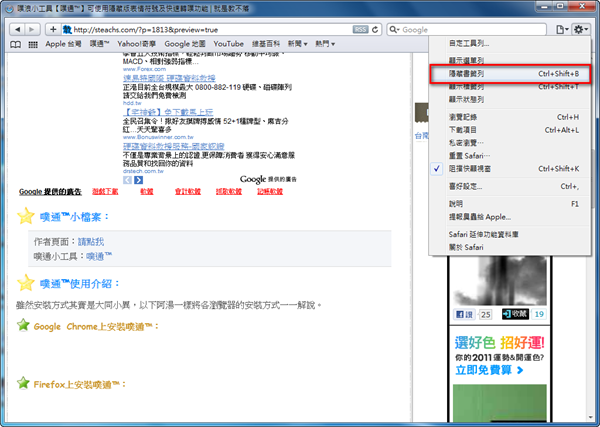Open 噗通™ link after 噗通小工具
Screen dimensions: 600x427
[x=99, y=256]
